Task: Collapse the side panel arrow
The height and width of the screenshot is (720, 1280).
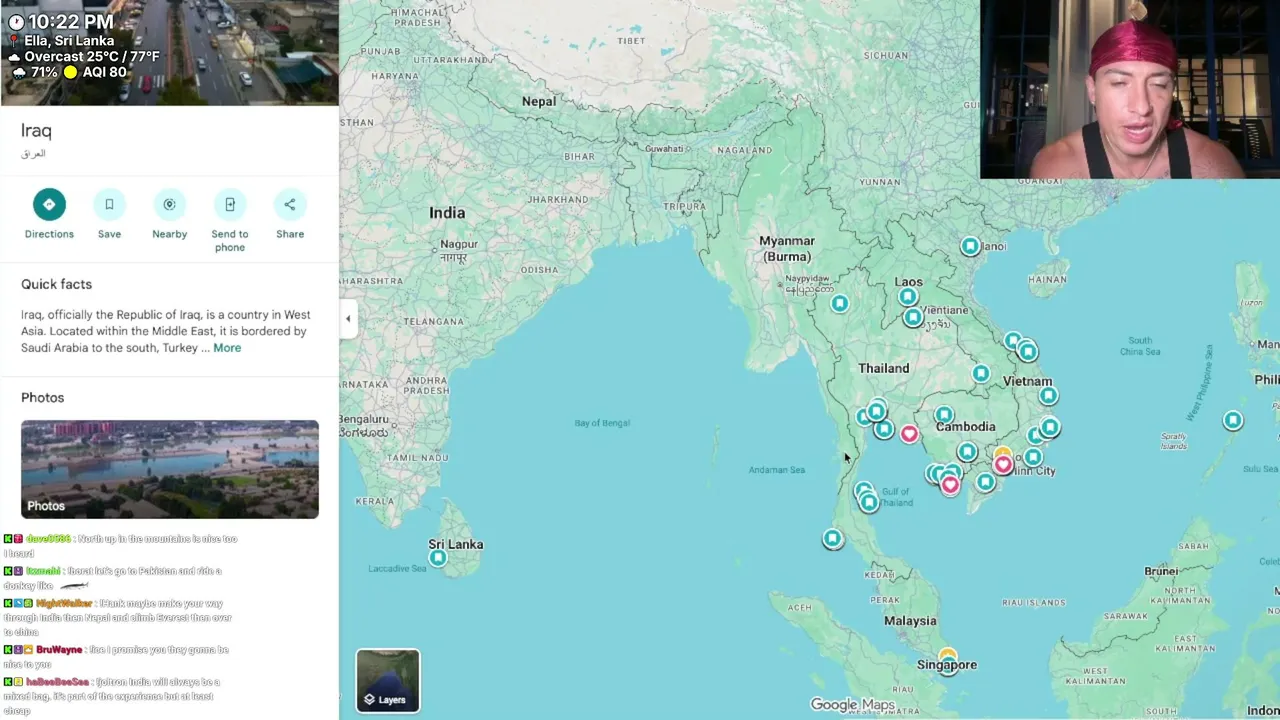Action: pyautogui.click(x=348, y=319)
